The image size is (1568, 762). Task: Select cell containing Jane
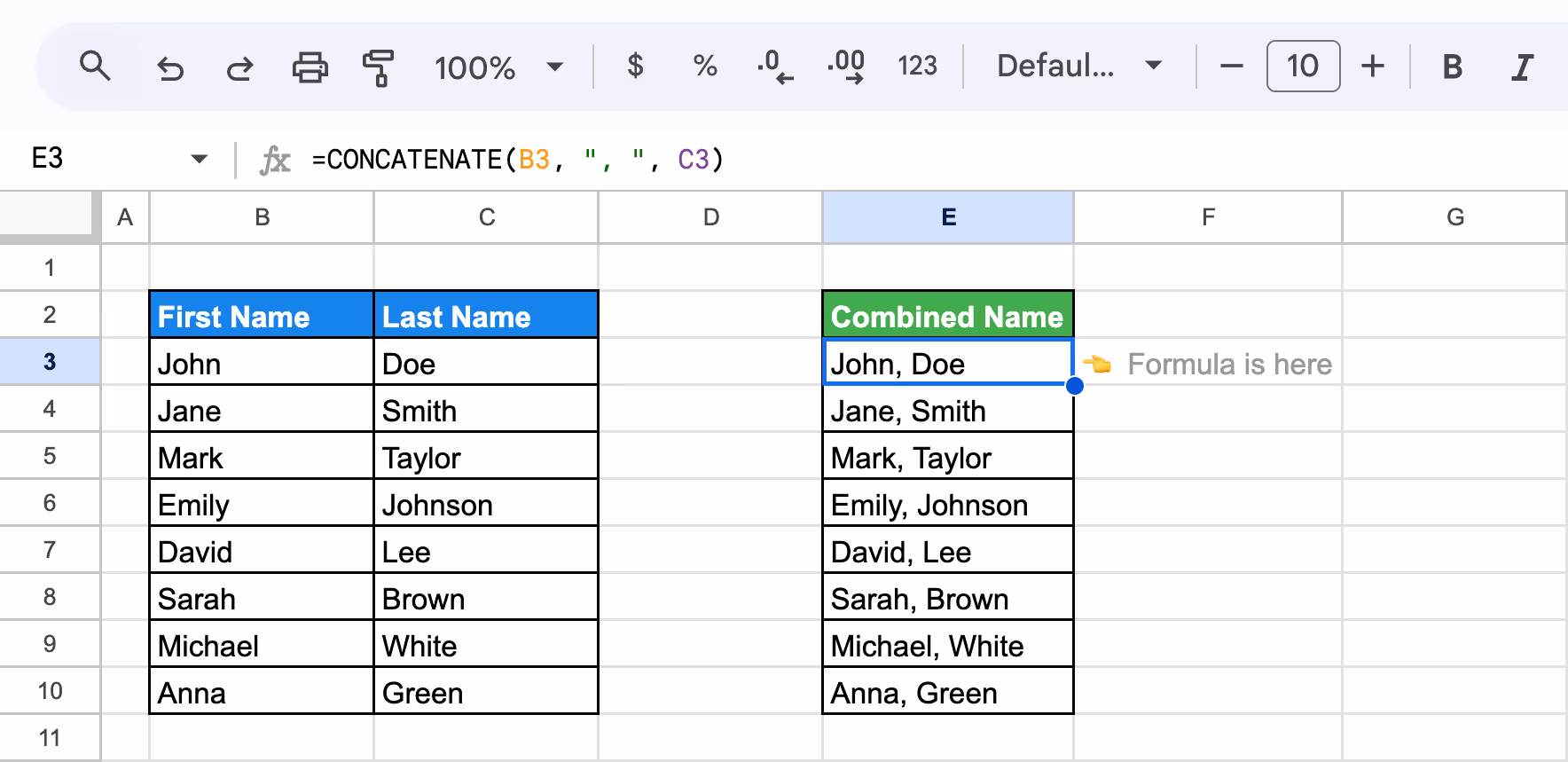tap(262, 409)
